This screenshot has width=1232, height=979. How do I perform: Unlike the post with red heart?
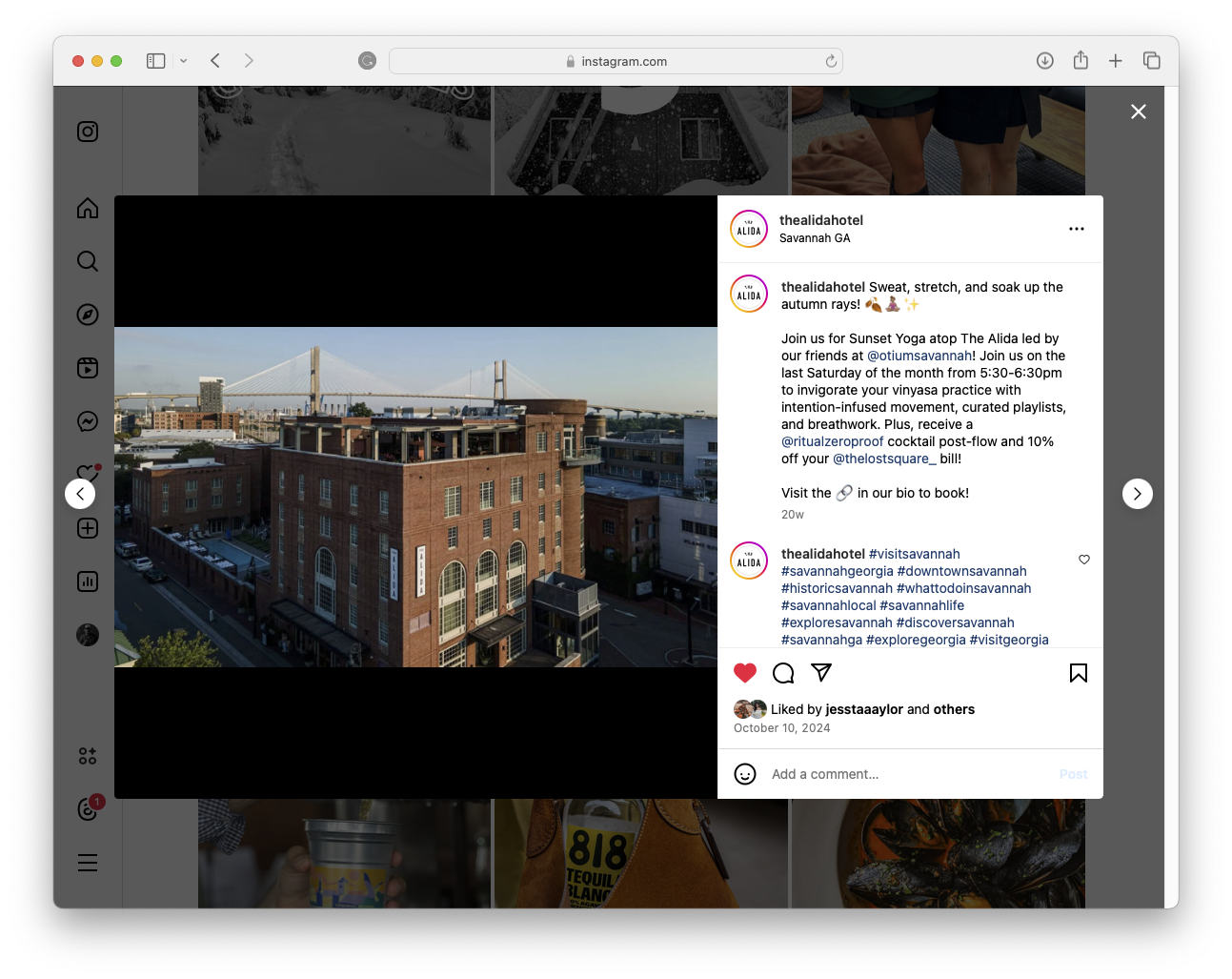(745, 673)
